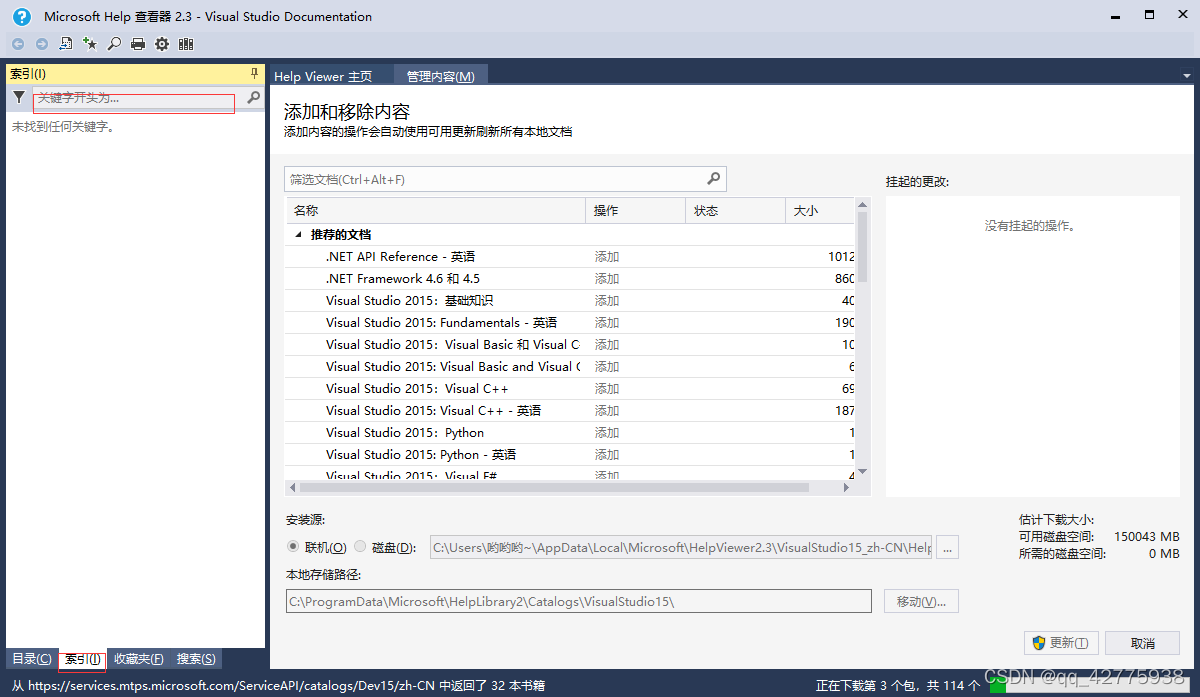The height and width of the screenshot is (697, 1200).
Task: Select row Visual Studio 2015: Fundamentals - 英语
Action: [570, 323]
